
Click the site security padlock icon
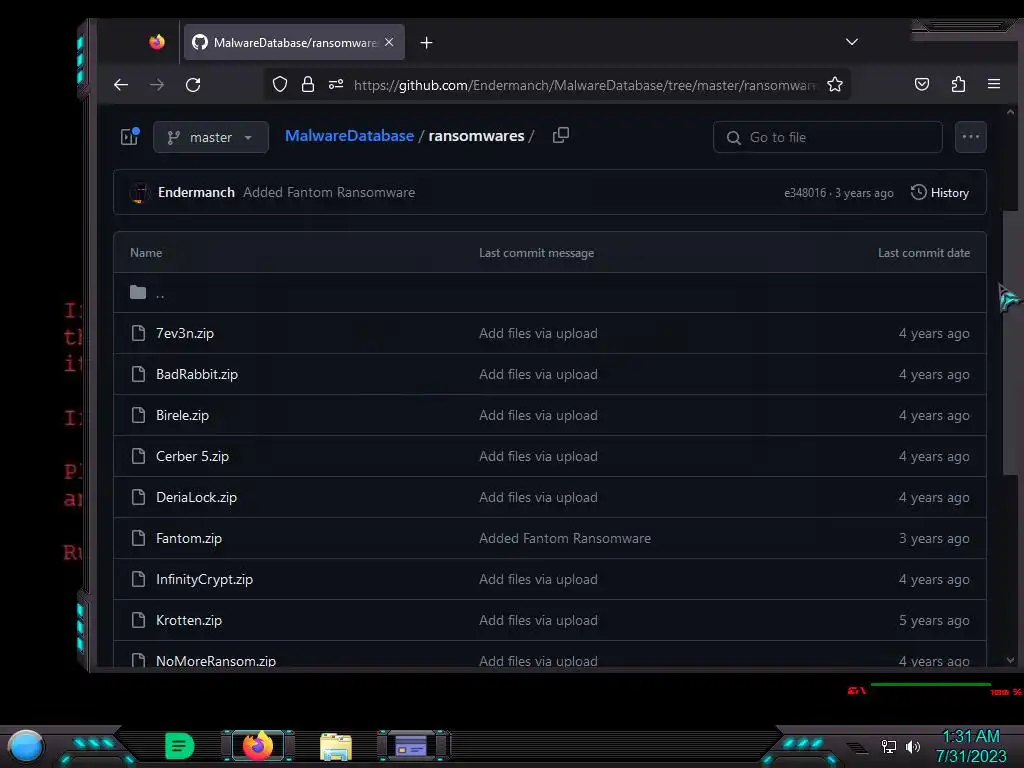tap(308, 84)
